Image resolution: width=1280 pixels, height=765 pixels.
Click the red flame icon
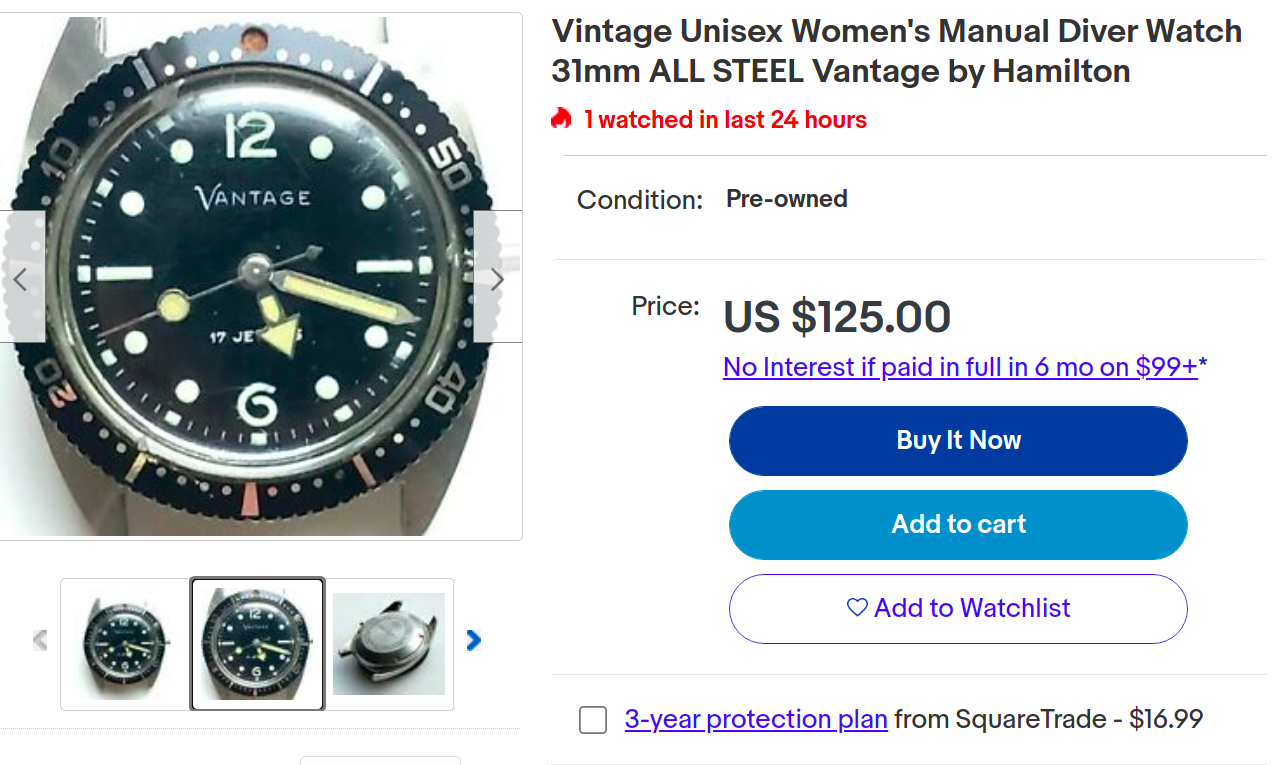[x=561, y=119]
